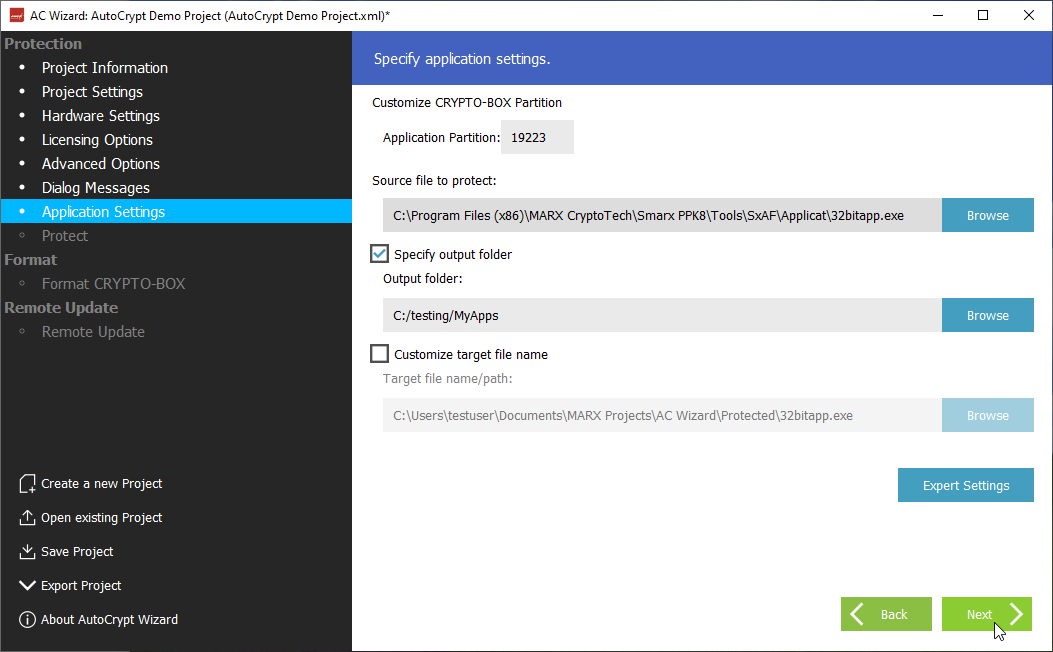Select Licensing Options in sidebar
The height and width of the screenshot is (652, 1053).
coord(97,140)
